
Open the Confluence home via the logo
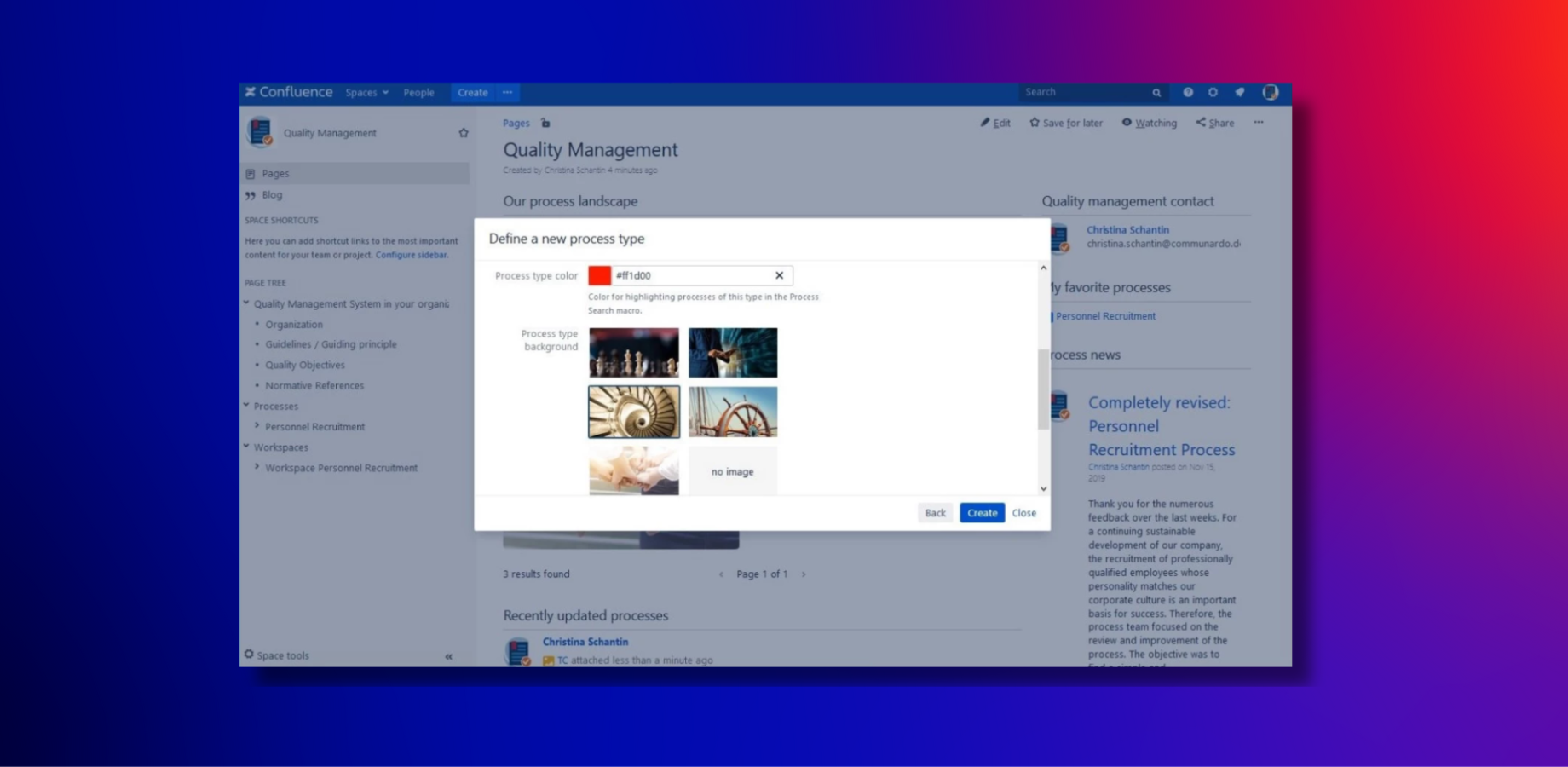tap(290, 92)
